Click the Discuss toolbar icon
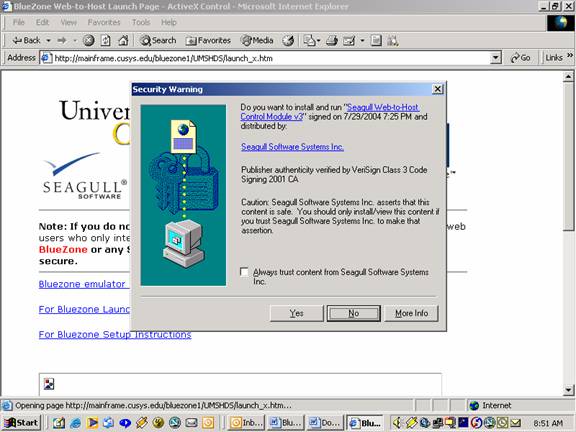 [376, 40]
